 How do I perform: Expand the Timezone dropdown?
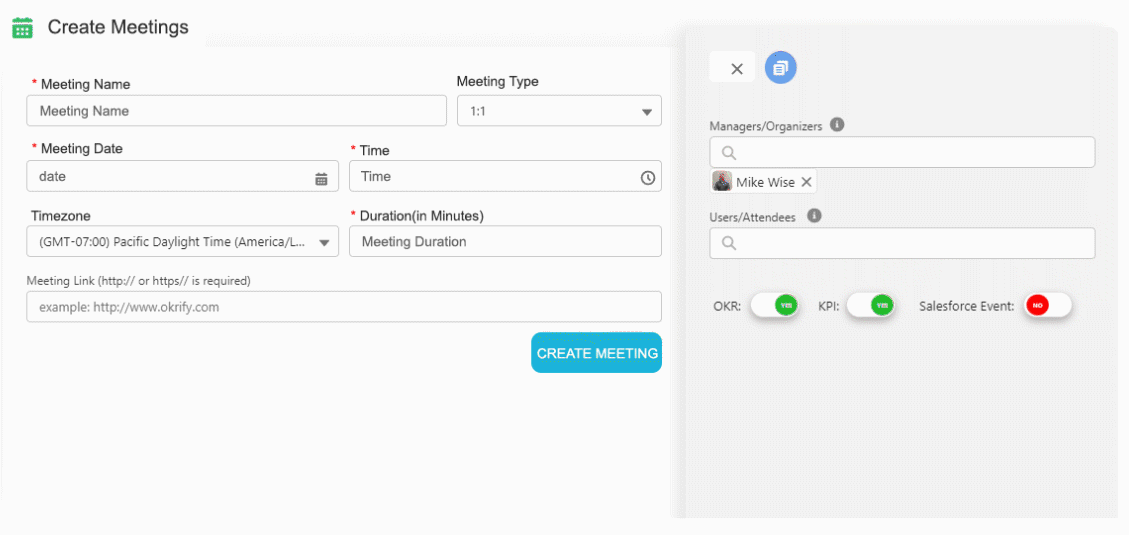[x=182, y=242]
